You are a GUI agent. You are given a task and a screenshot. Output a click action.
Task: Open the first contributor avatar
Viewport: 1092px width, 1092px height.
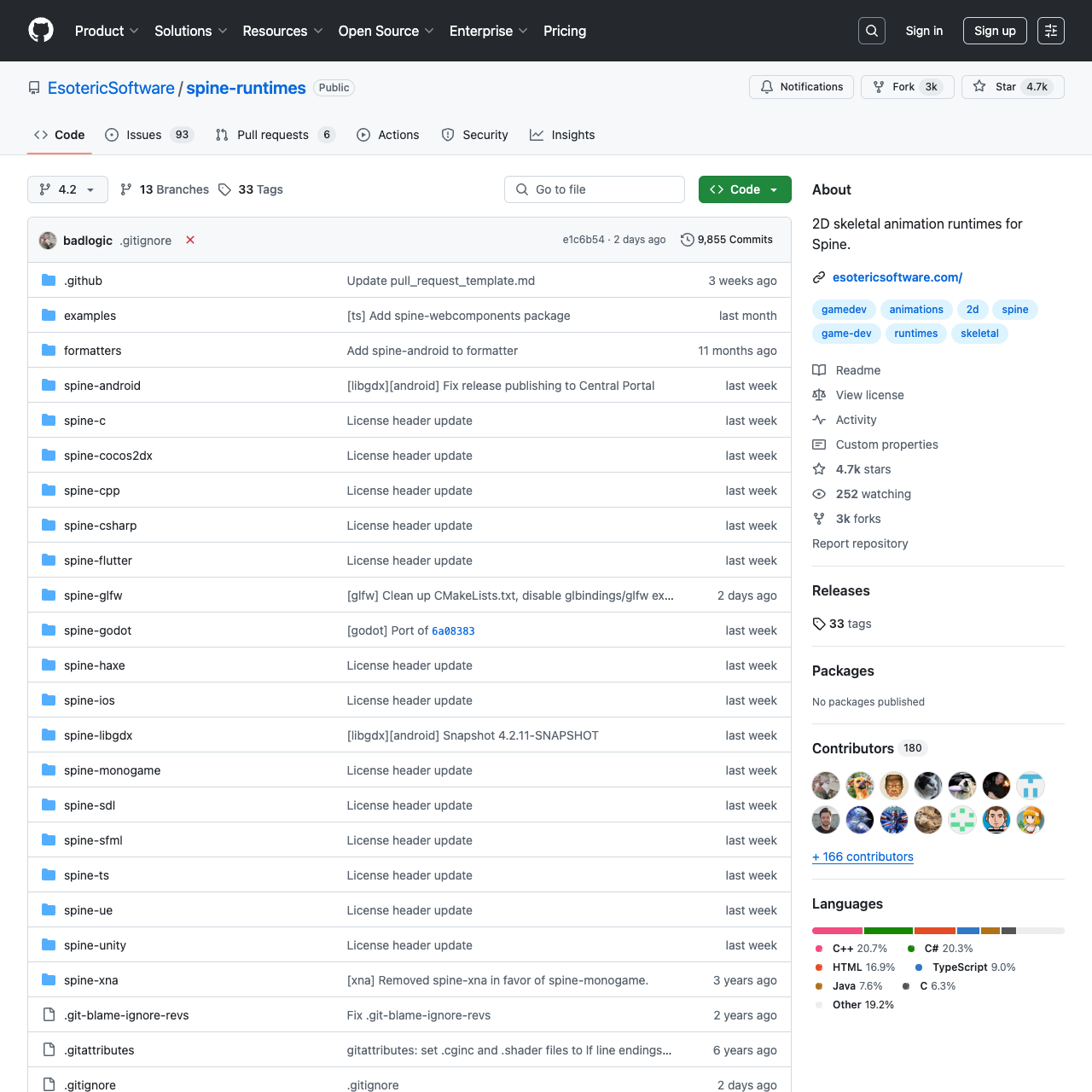point(826,786)
